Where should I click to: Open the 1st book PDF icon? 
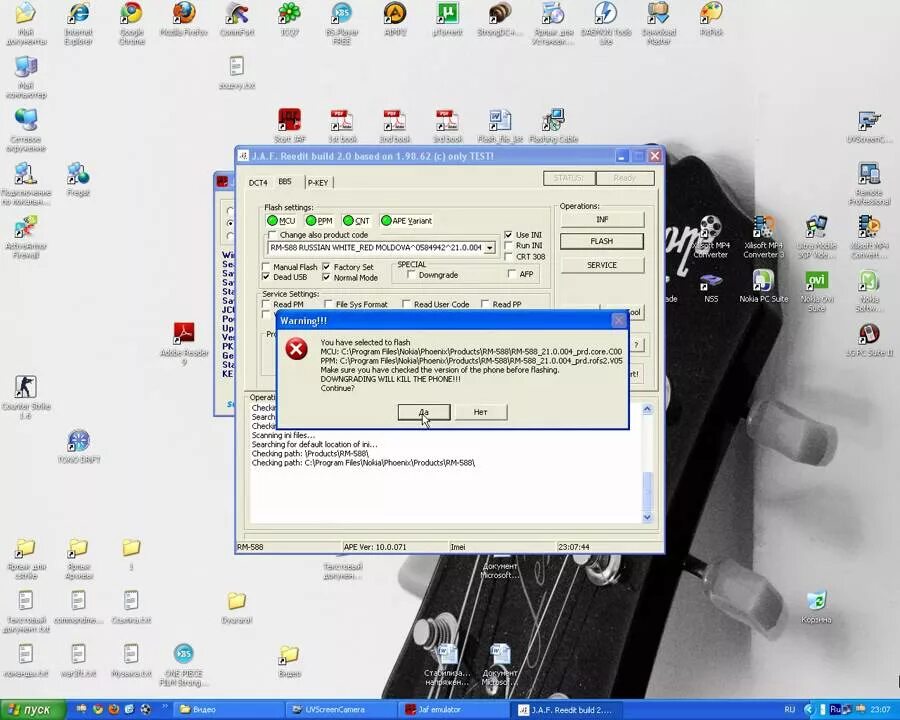click(342, 126)
